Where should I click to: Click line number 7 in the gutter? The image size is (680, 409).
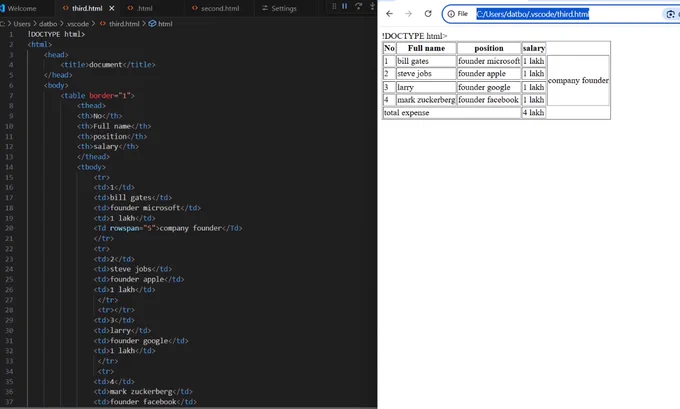coord(11,95)
